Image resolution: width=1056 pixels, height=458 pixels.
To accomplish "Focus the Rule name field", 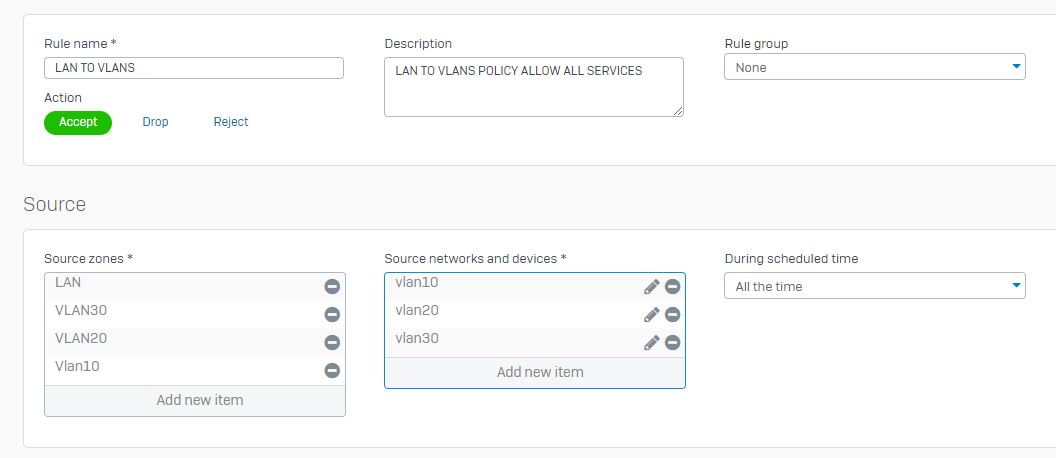I will click(x=194, y=68).
